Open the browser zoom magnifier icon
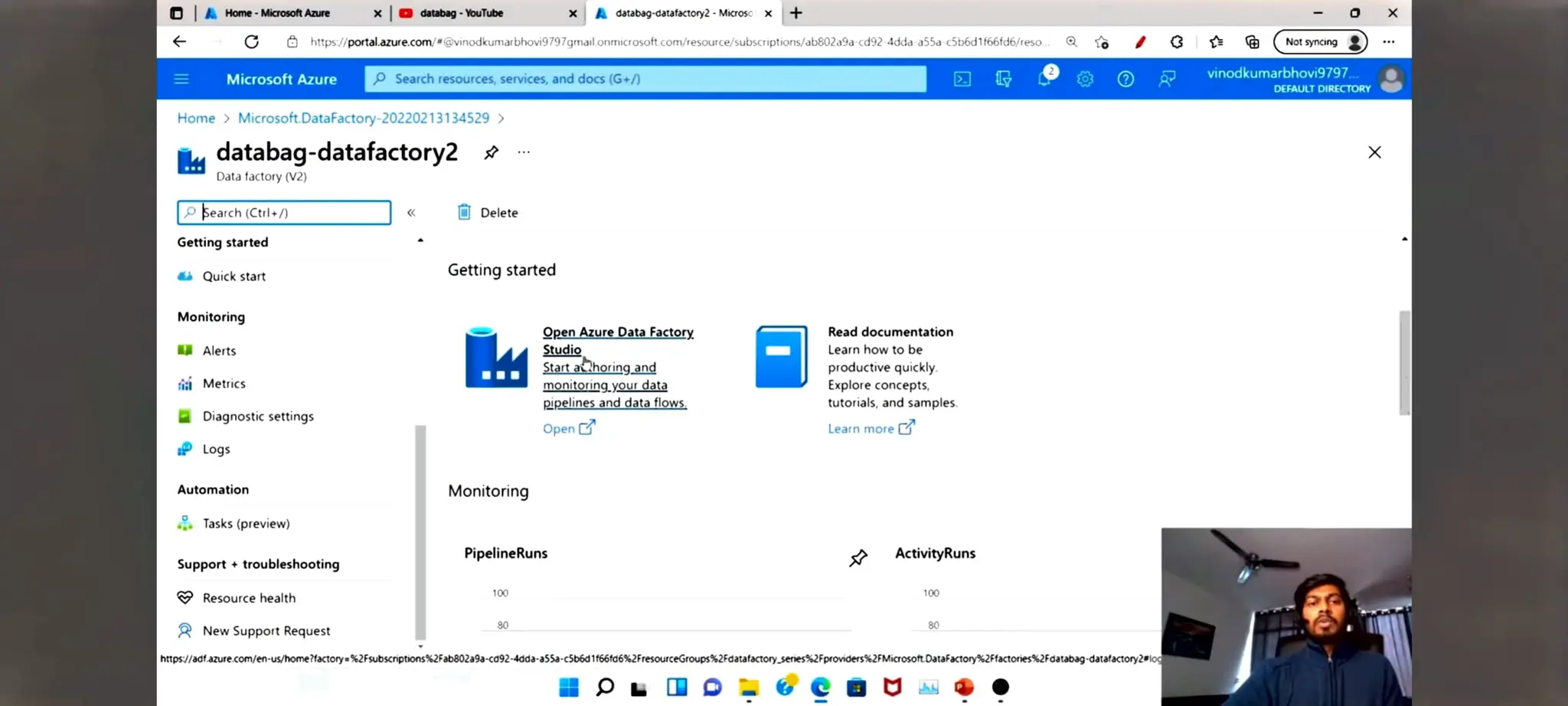Screen dimensions: 1568x706 click(1071, 42)
